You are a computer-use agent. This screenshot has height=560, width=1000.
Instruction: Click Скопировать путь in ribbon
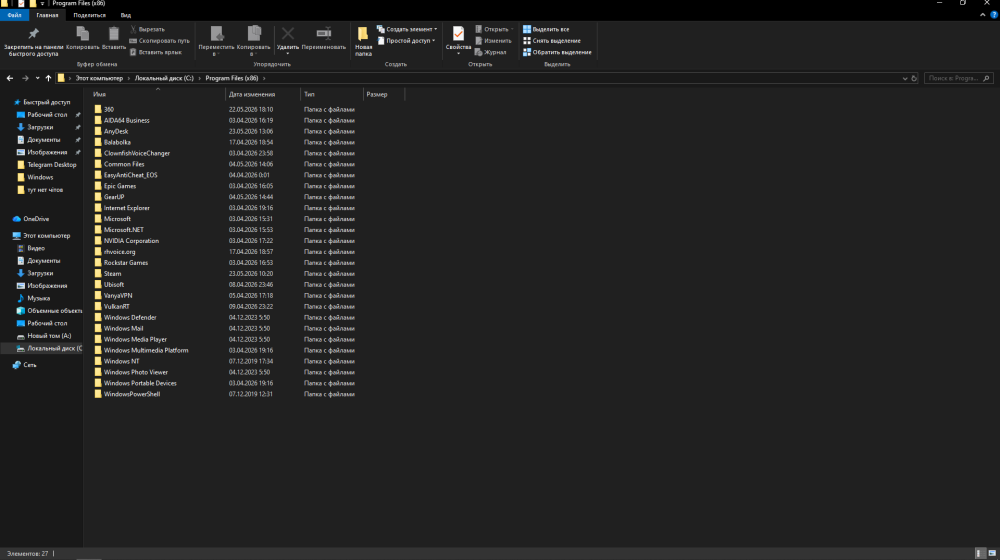click(x=159, y=41)
